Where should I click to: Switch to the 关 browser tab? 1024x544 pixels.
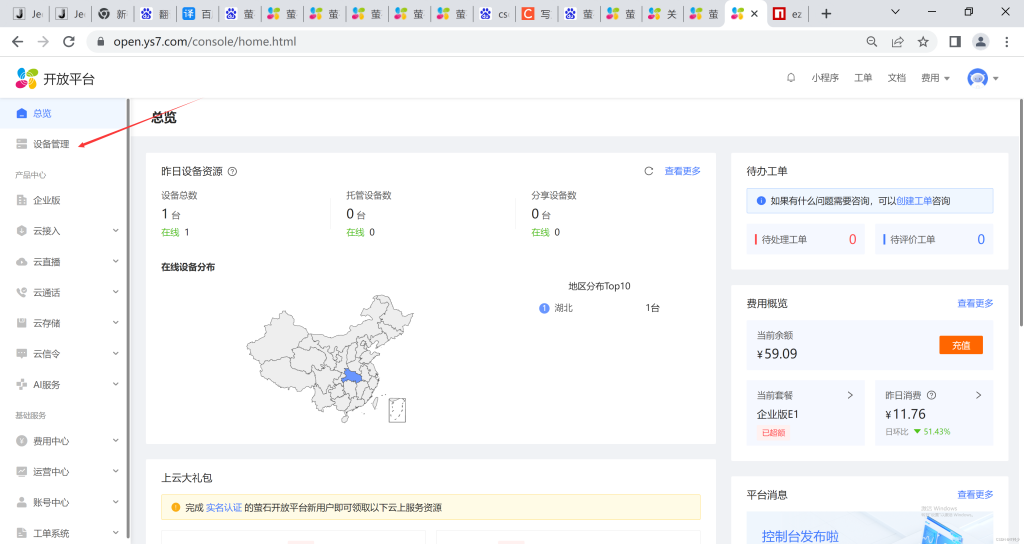pos(663,14)
